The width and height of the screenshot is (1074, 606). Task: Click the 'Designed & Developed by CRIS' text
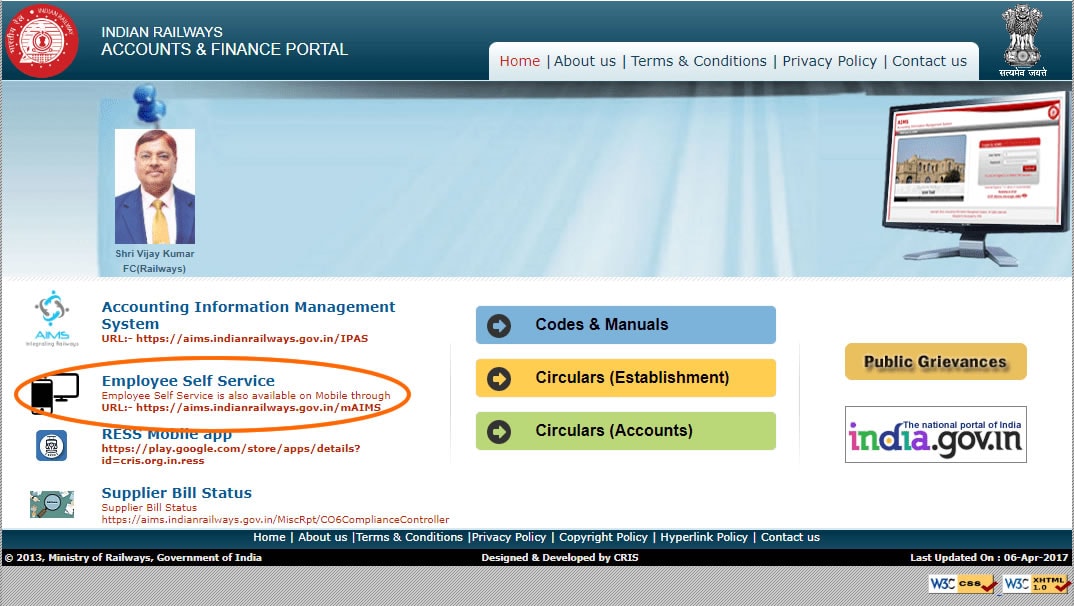pyautogui.click(x=560, y=557)
